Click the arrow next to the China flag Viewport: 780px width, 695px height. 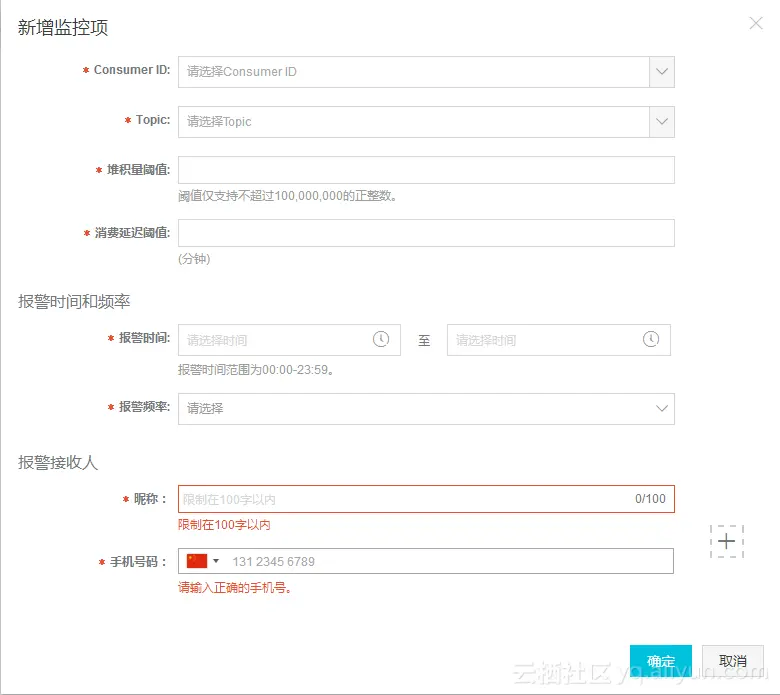[216, 561]
